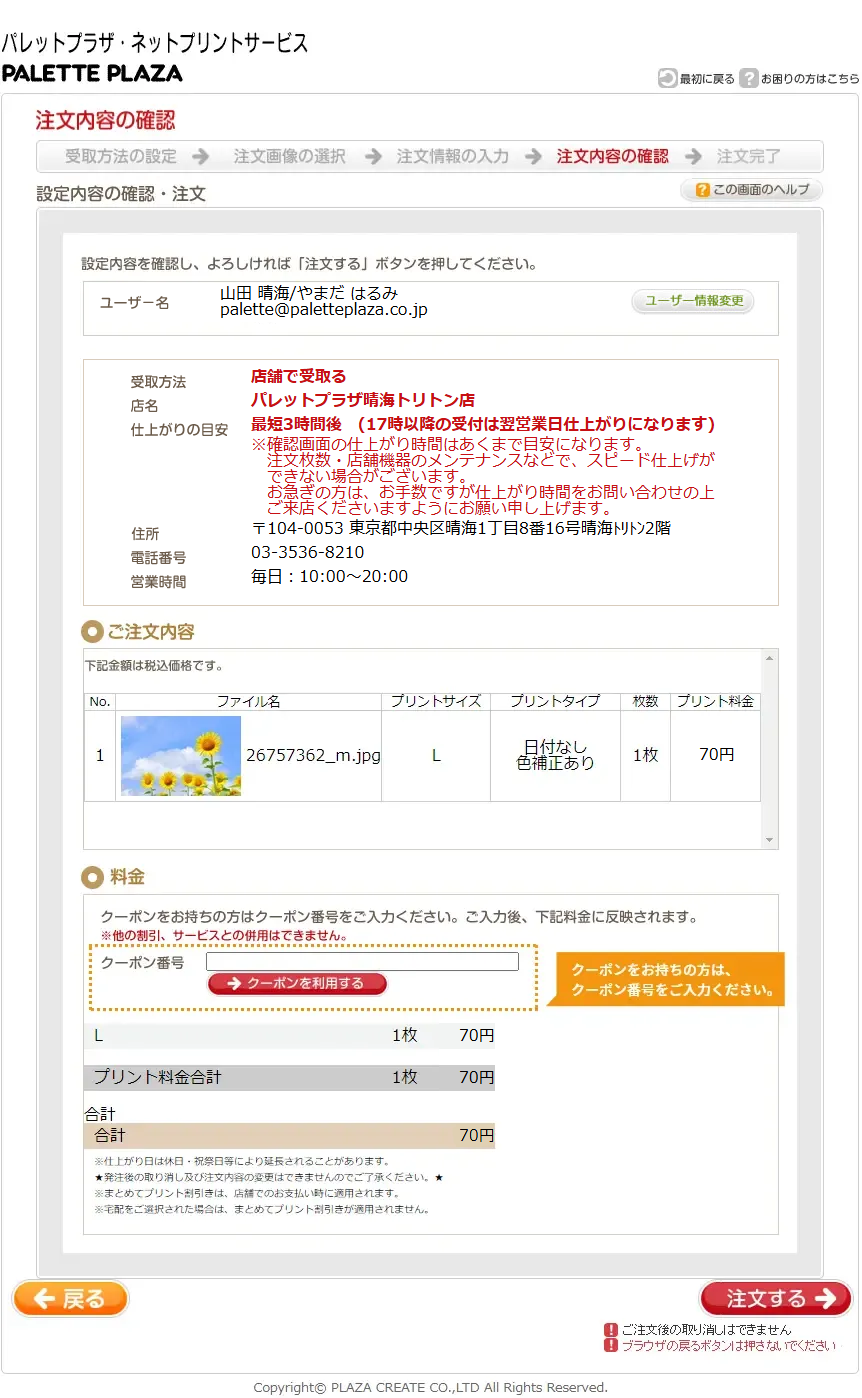
Task: Select the 受取方法の設定 step
Action: click(121, 156)
